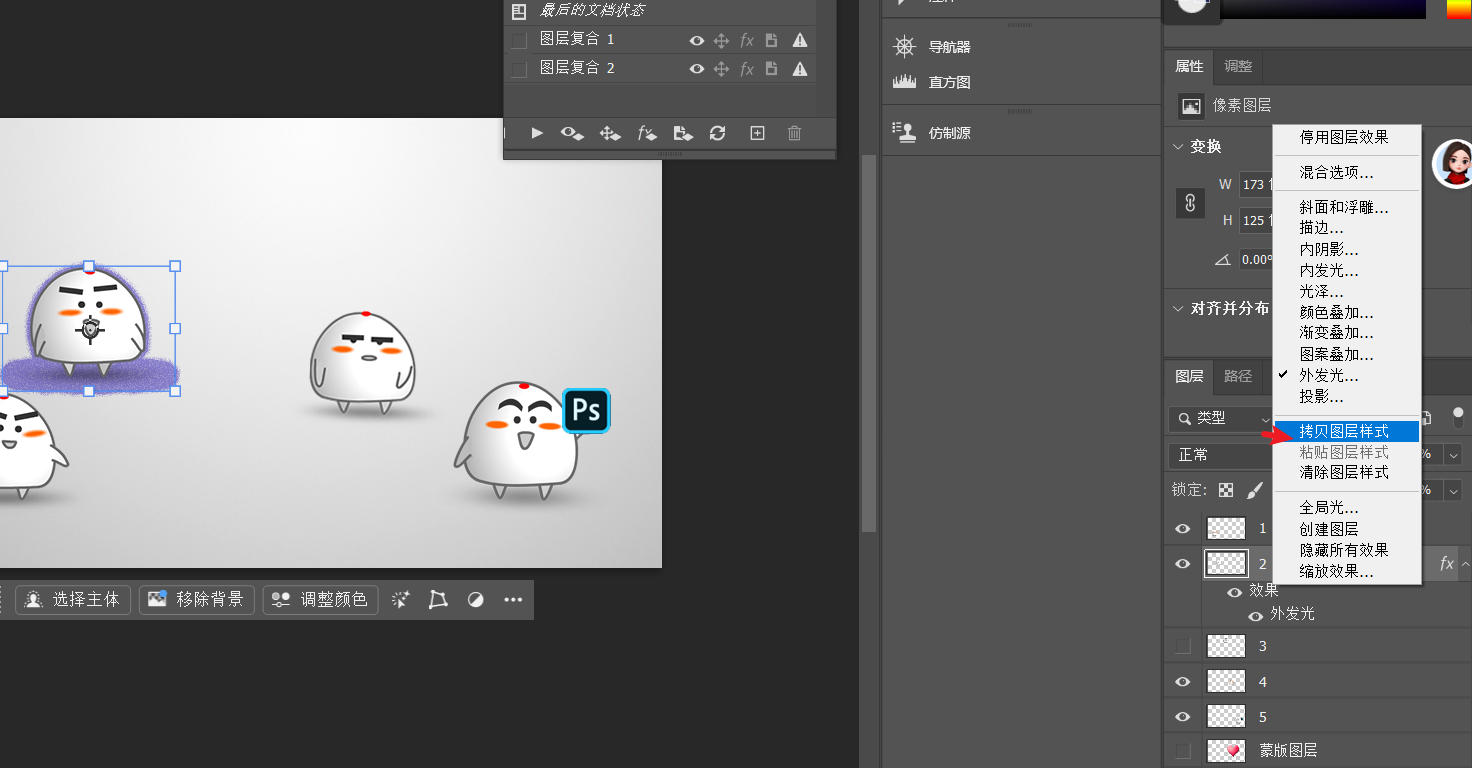Toggle the 外发光 outer glow effect eye
Image resolution: width=1472 pixels, height=768 pixels.
[x=1256, y=615]
